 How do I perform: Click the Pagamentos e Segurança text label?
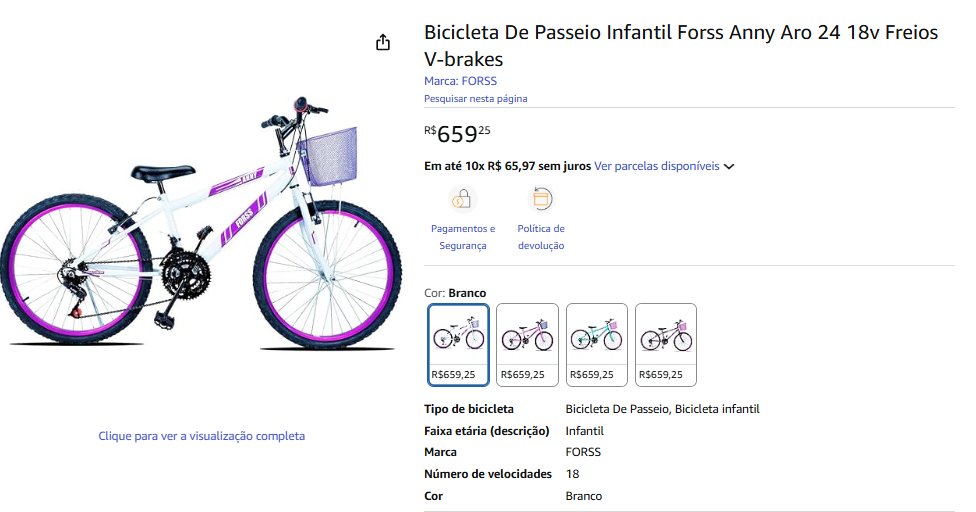462,237
